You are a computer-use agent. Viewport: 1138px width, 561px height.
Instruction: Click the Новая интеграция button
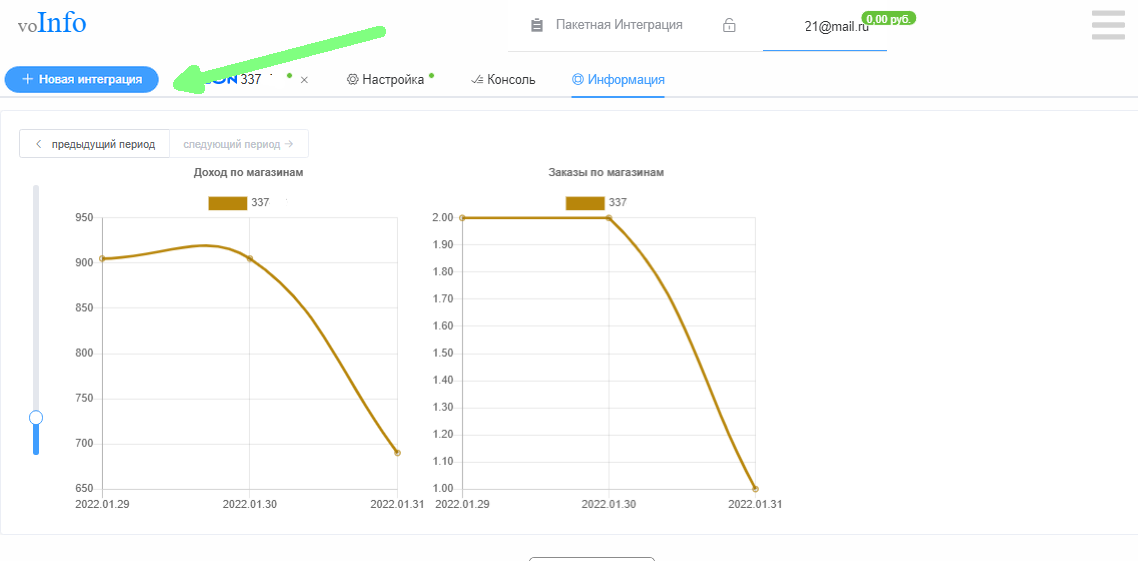[x=81, y=79]
